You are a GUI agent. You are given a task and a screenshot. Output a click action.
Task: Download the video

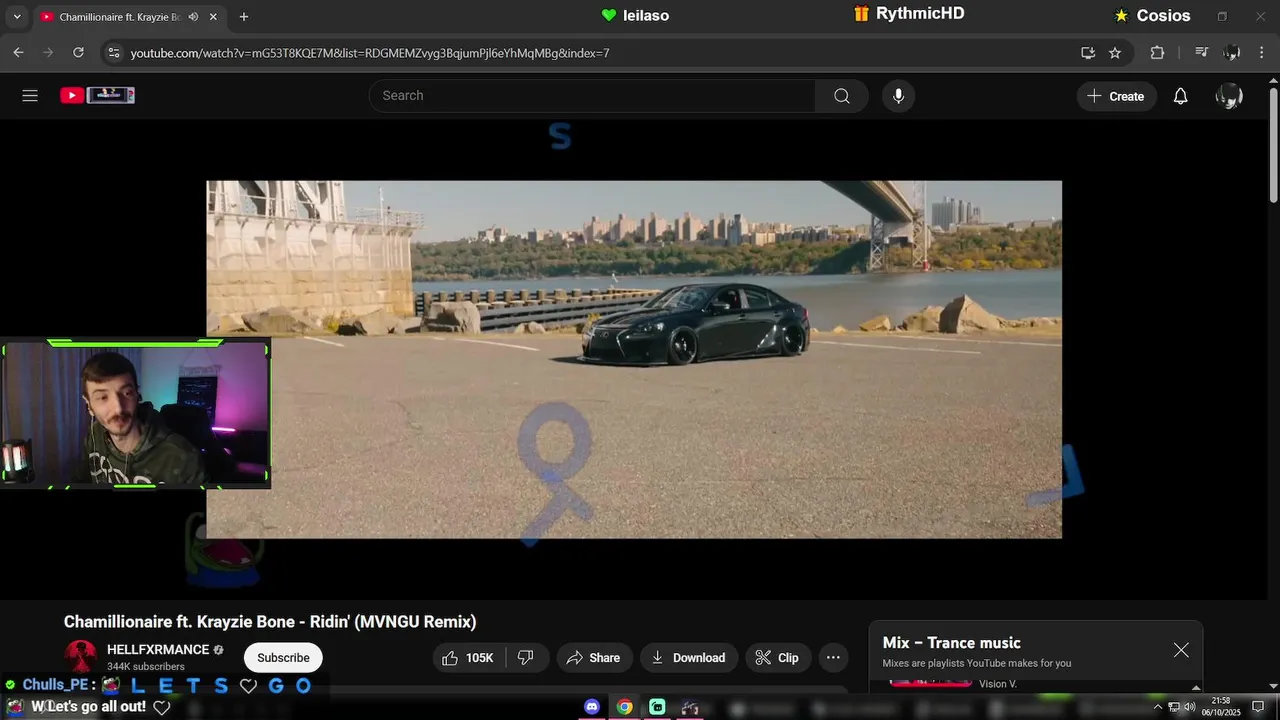coord(689,657)
